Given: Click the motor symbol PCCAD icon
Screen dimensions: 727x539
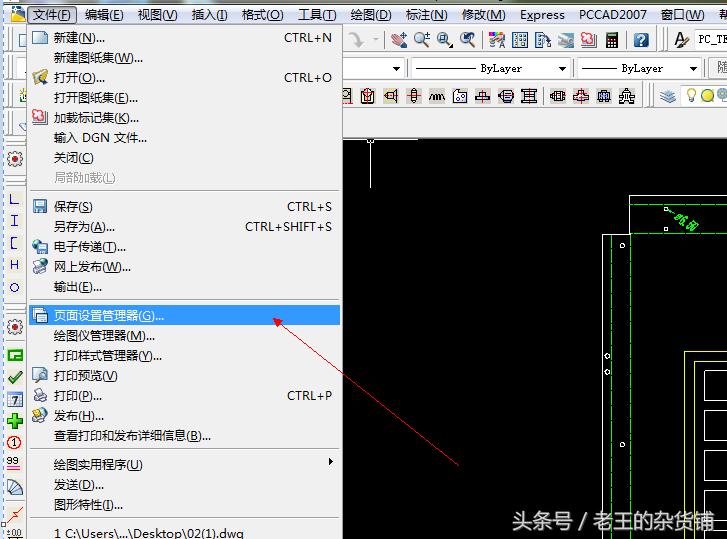Looking at the screenshot, I should tap(557, 96).
